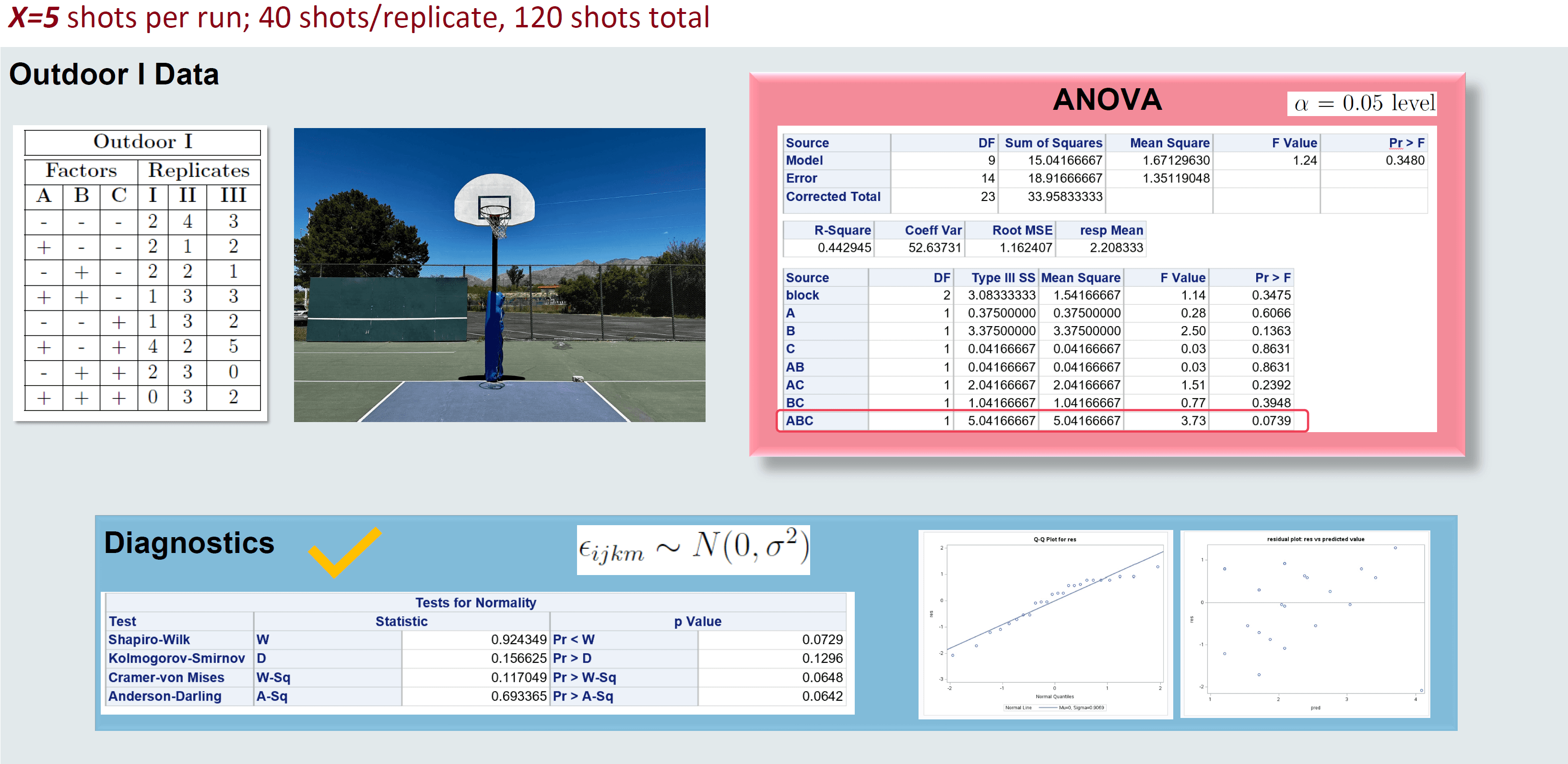Image resolution: width=1568 pixels, height=764 pixels.
Task: Click the R-Square value 0.442945
Action: 844,248
